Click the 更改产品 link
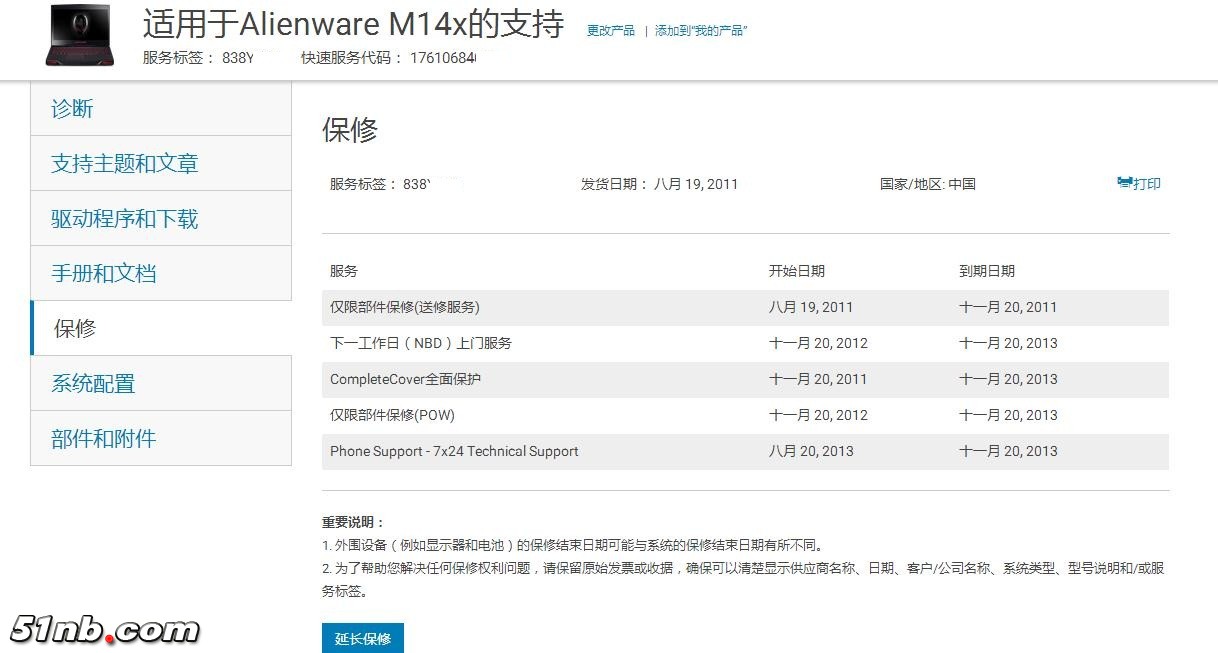 click(x=611, y=31)
